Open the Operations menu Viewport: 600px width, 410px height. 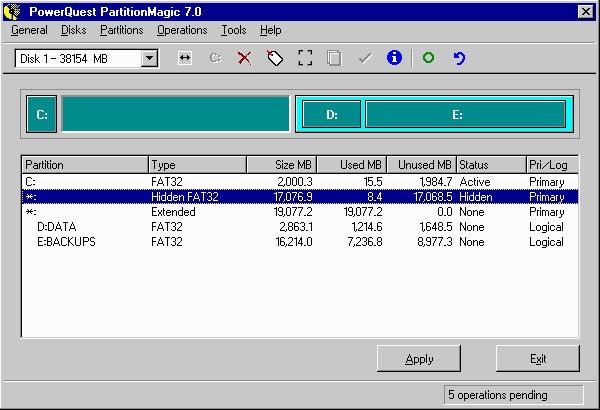click(x=182, y=30)
